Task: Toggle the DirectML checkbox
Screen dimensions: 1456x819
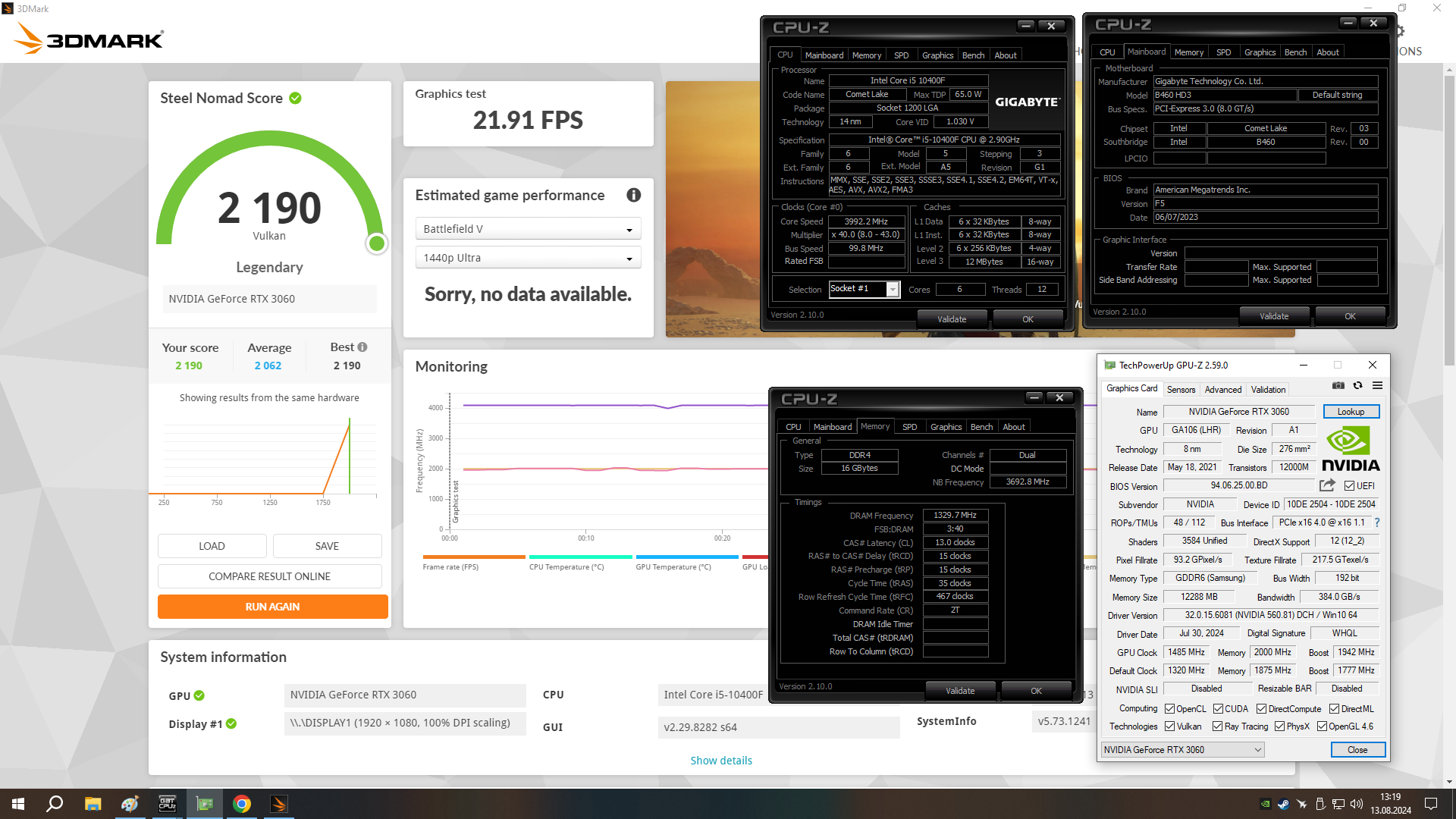Action: (x=1334, y=709)
